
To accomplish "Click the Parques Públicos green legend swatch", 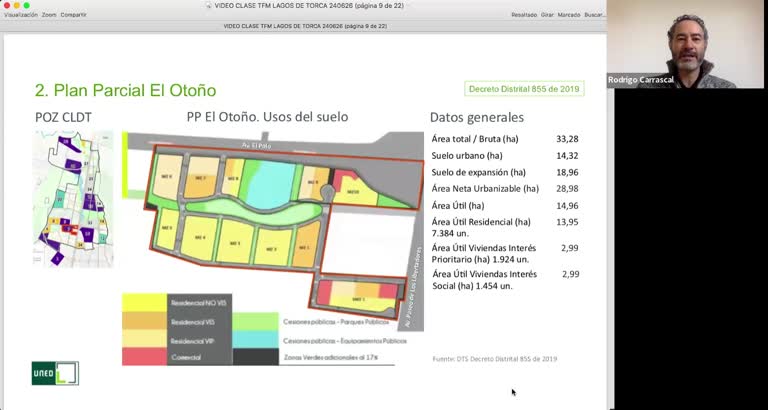I will click(255, 322).
